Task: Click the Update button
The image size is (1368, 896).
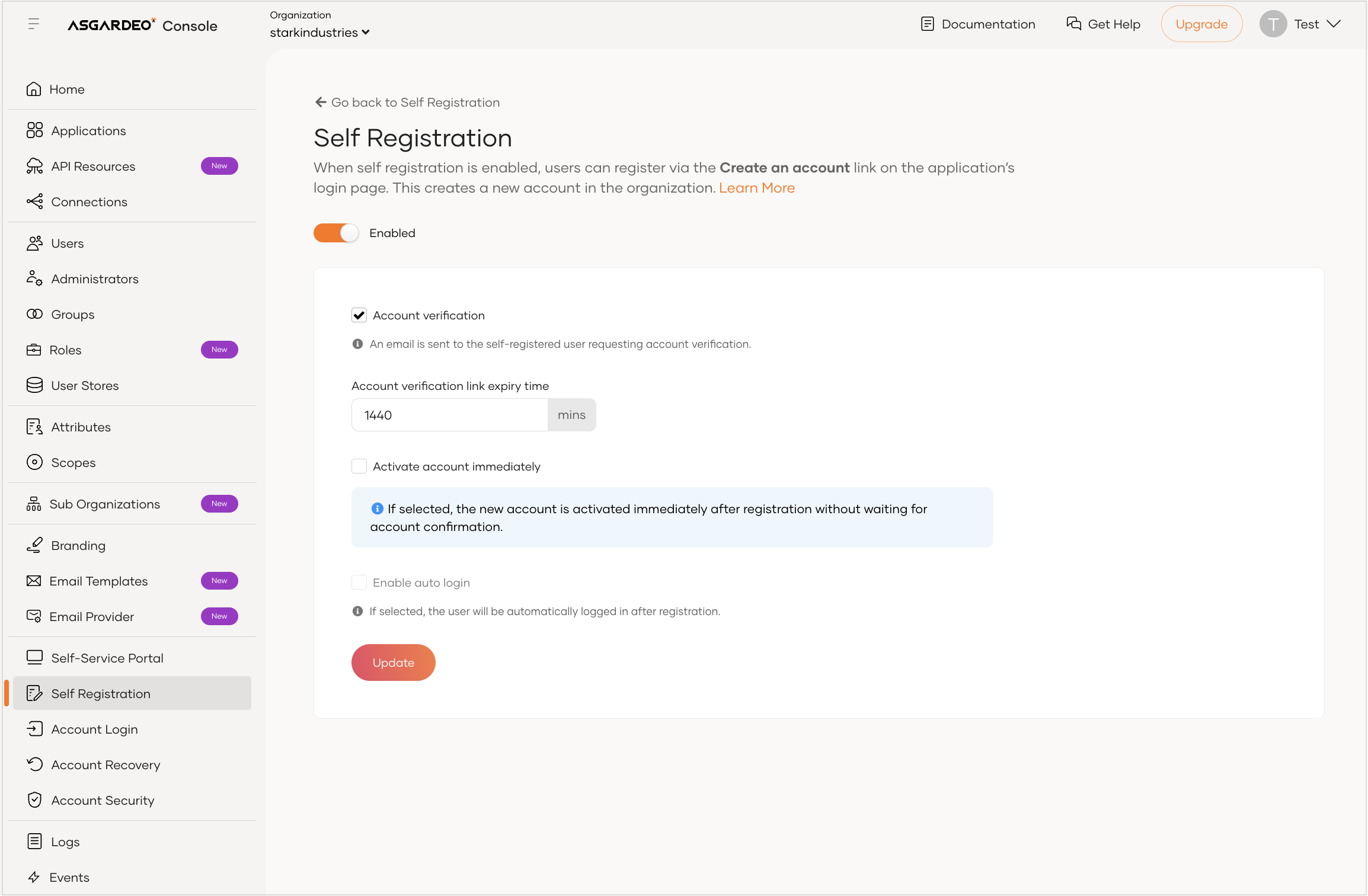Action: click(x=393, y=663)
